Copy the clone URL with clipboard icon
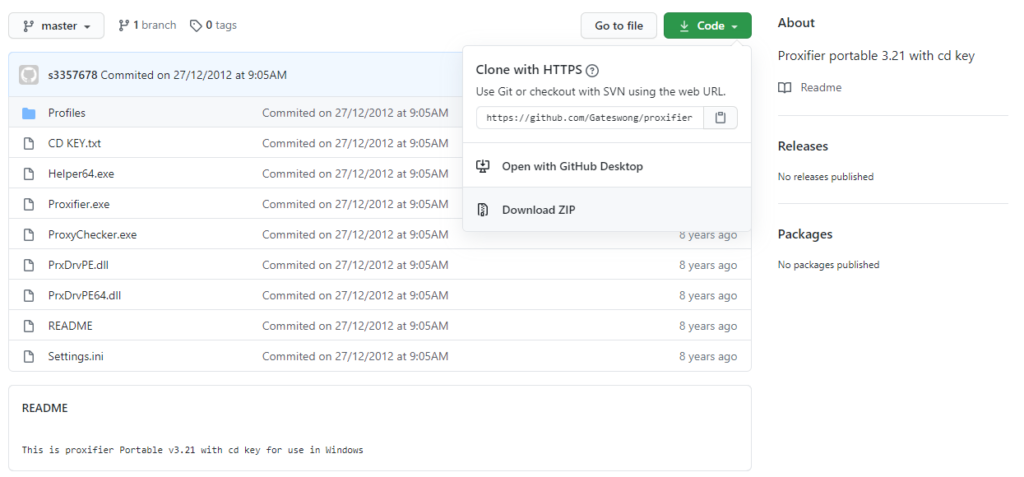 click(x=720, y=118)
